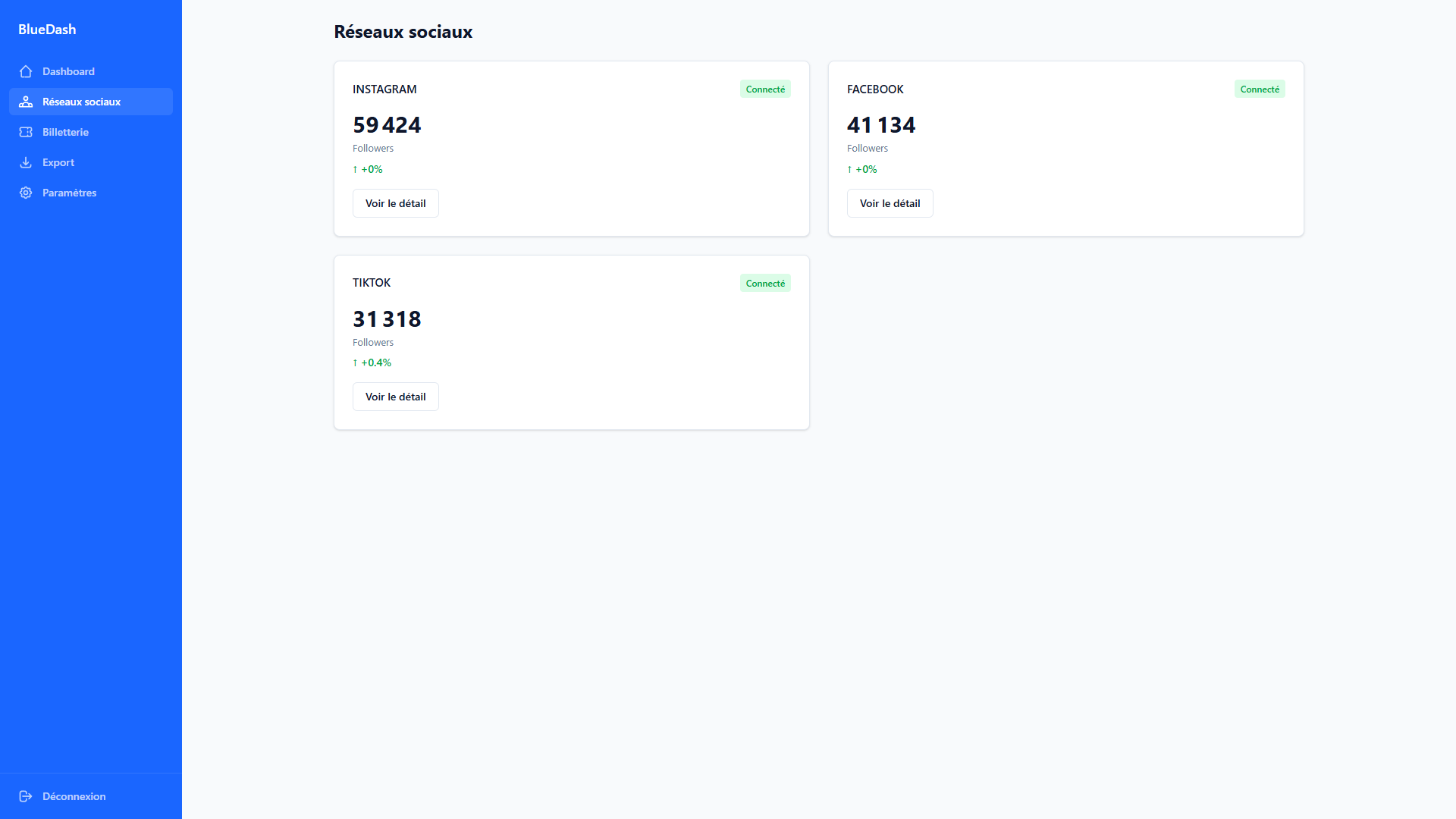This screenshot has width=1456, height=819.
Task: View Facebook details with Voir le détail
Action: [x=890, y=203]
